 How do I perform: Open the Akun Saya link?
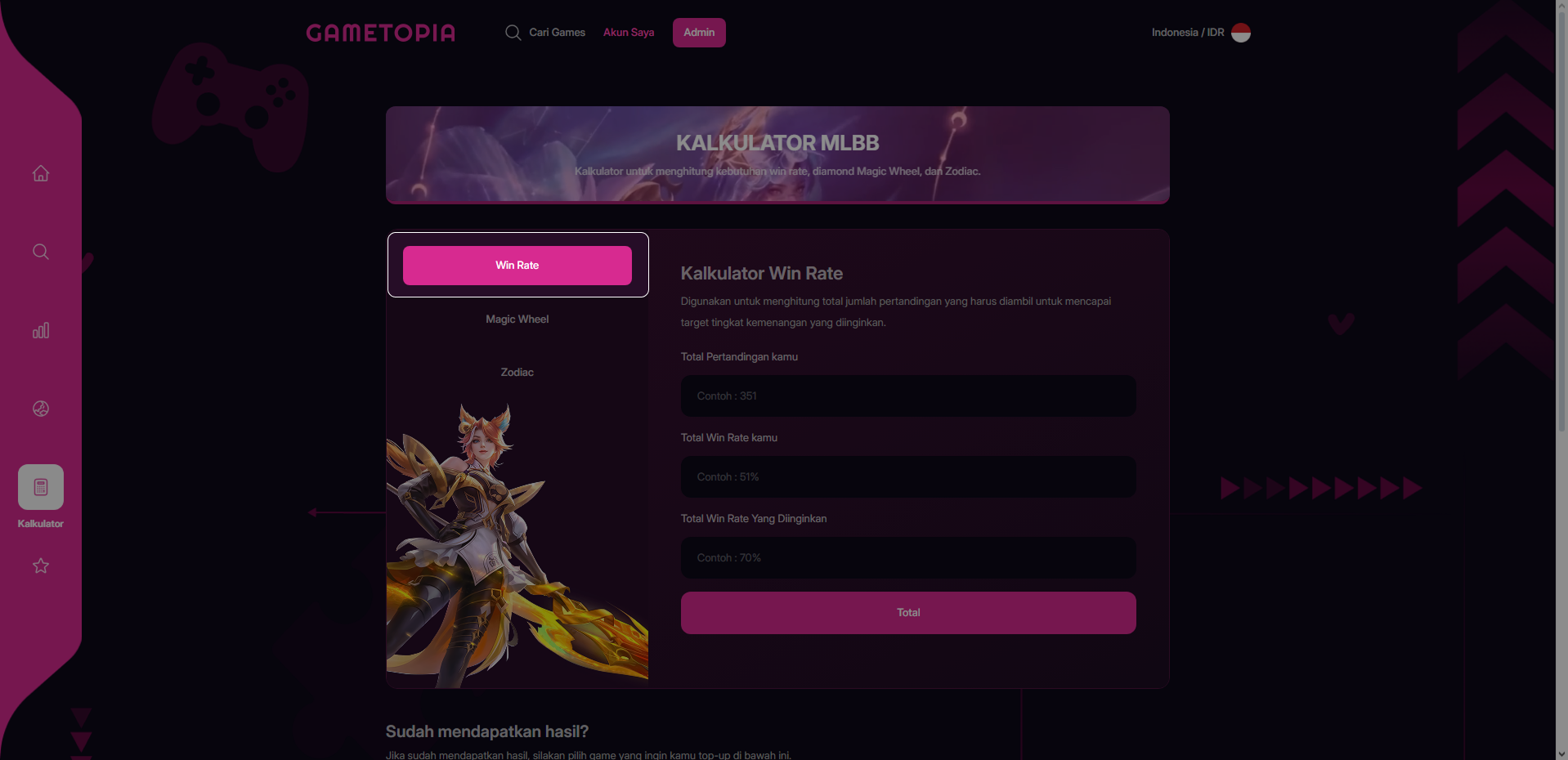pos(629,33)
